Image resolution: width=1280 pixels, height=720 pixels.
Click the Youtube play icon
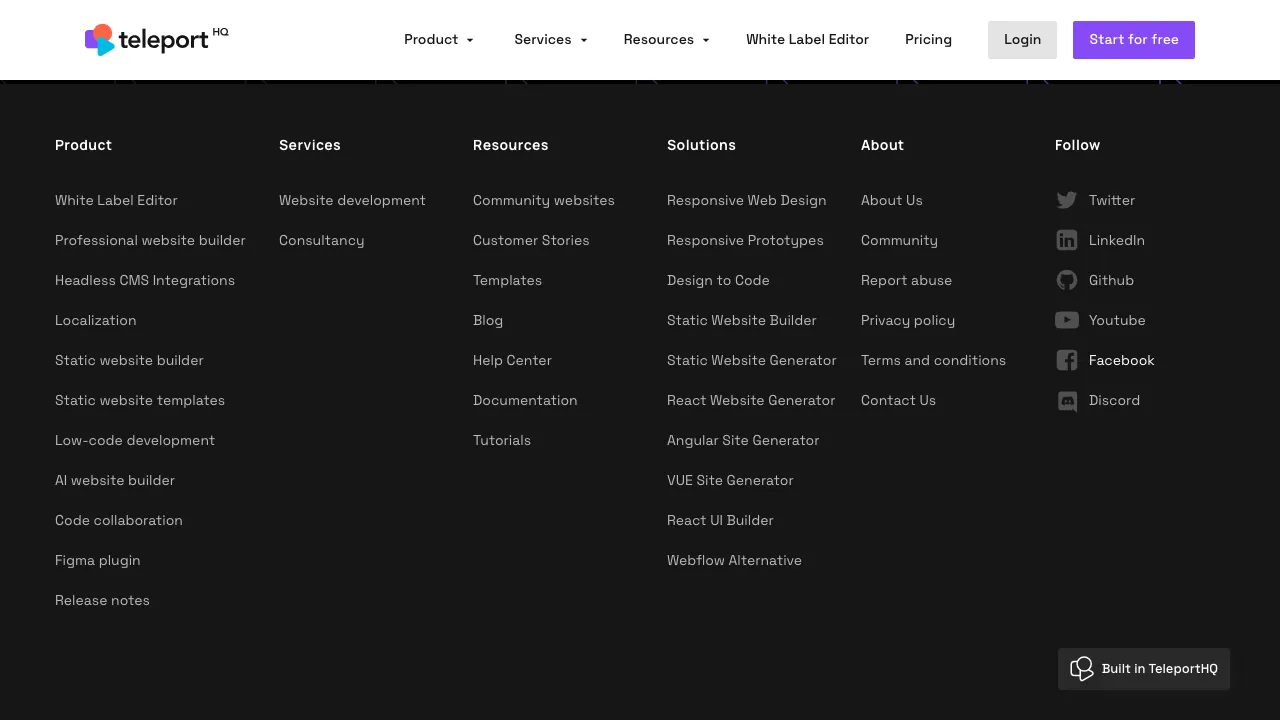tap(1067, 320)
